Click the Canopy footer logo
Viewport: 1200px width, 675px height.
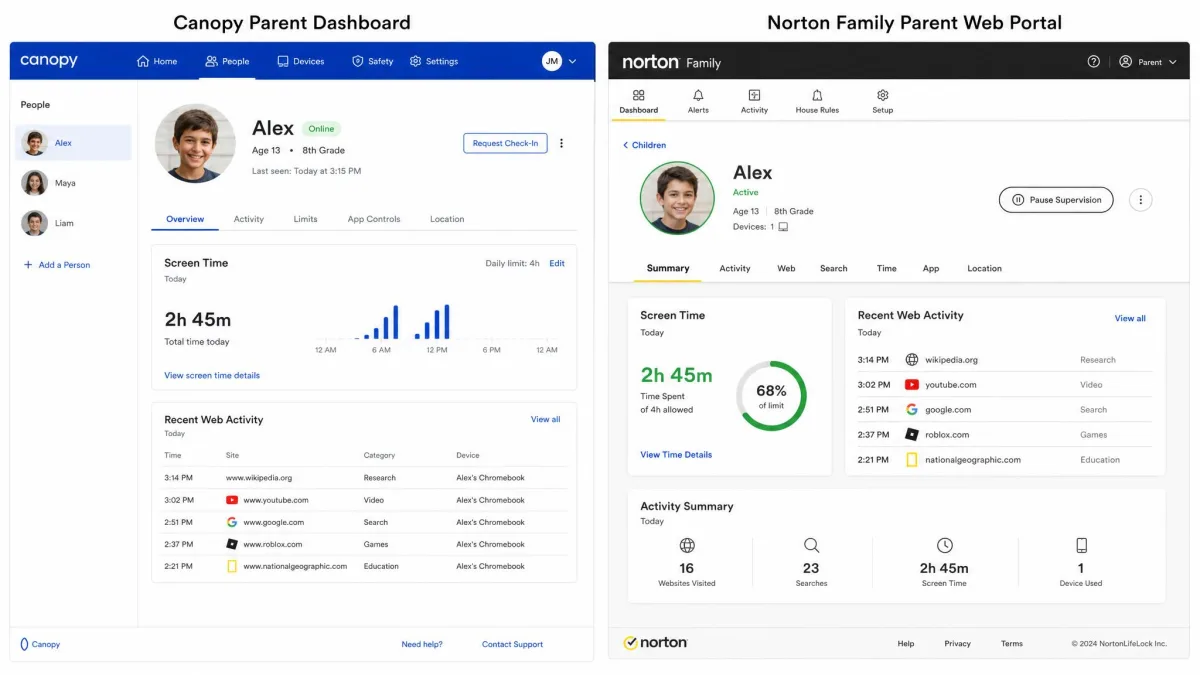(x=40, y=644)
